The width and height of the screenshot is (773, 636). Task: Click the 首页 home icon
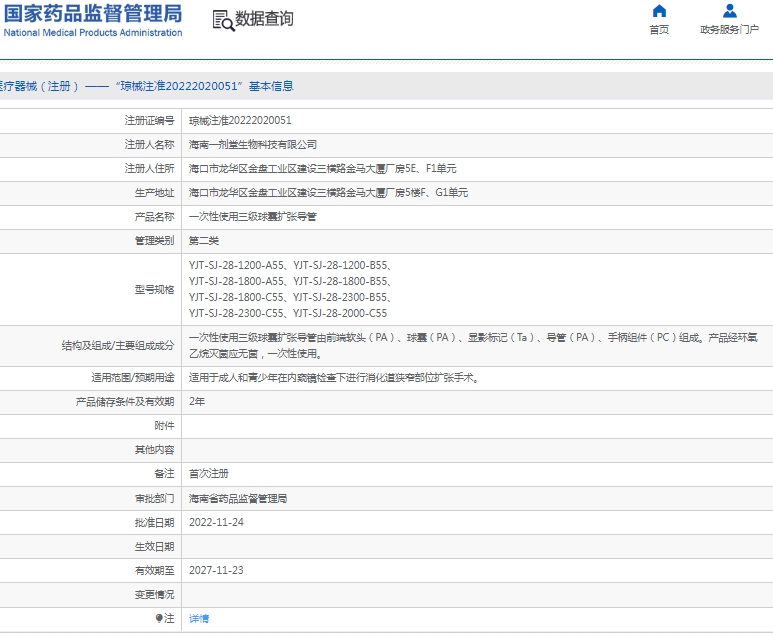point(659,11)
